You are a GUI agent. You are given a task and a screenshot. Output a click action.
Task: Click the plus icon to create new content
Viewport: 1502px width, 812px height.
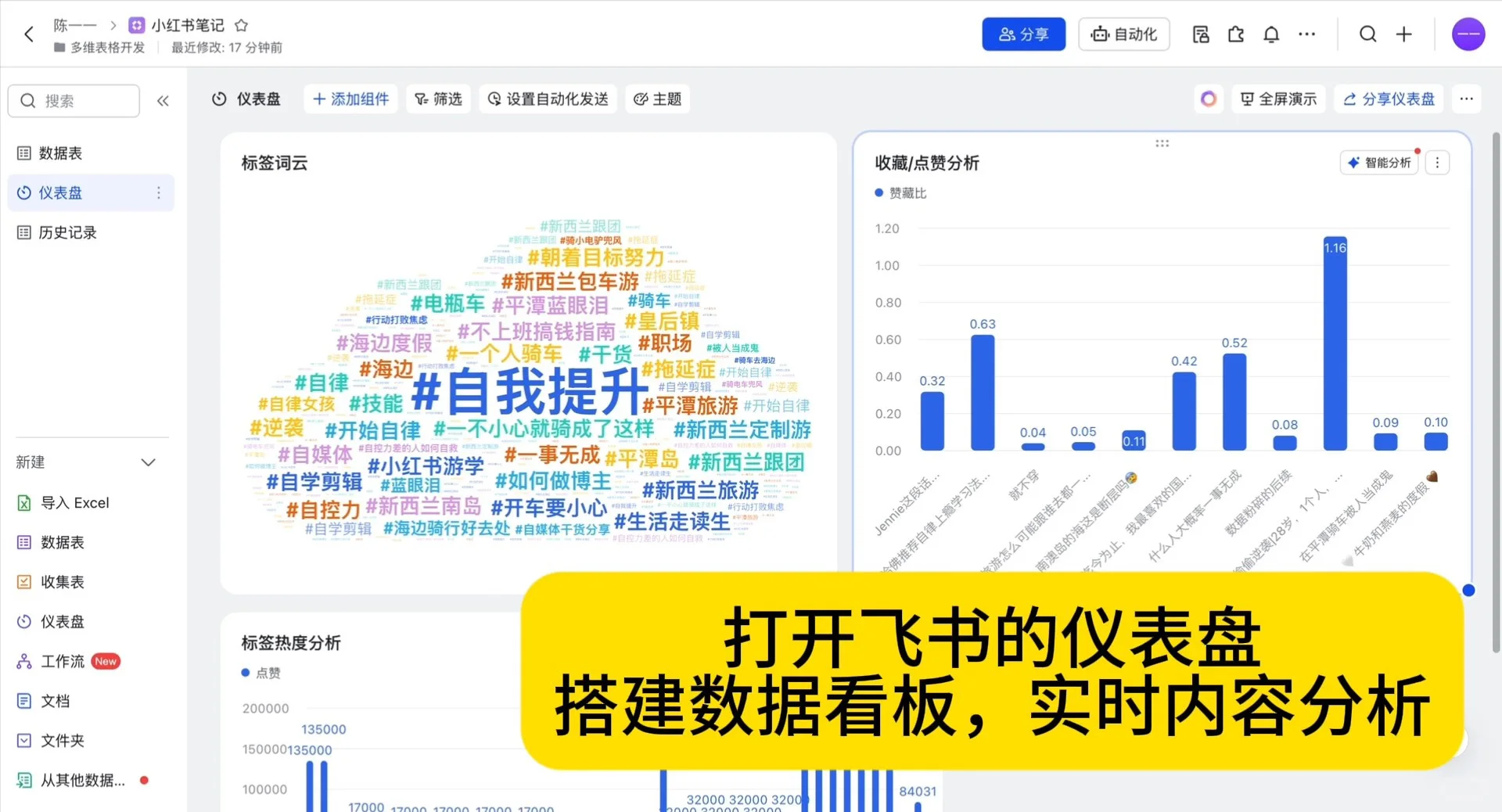pos(1404,34)
